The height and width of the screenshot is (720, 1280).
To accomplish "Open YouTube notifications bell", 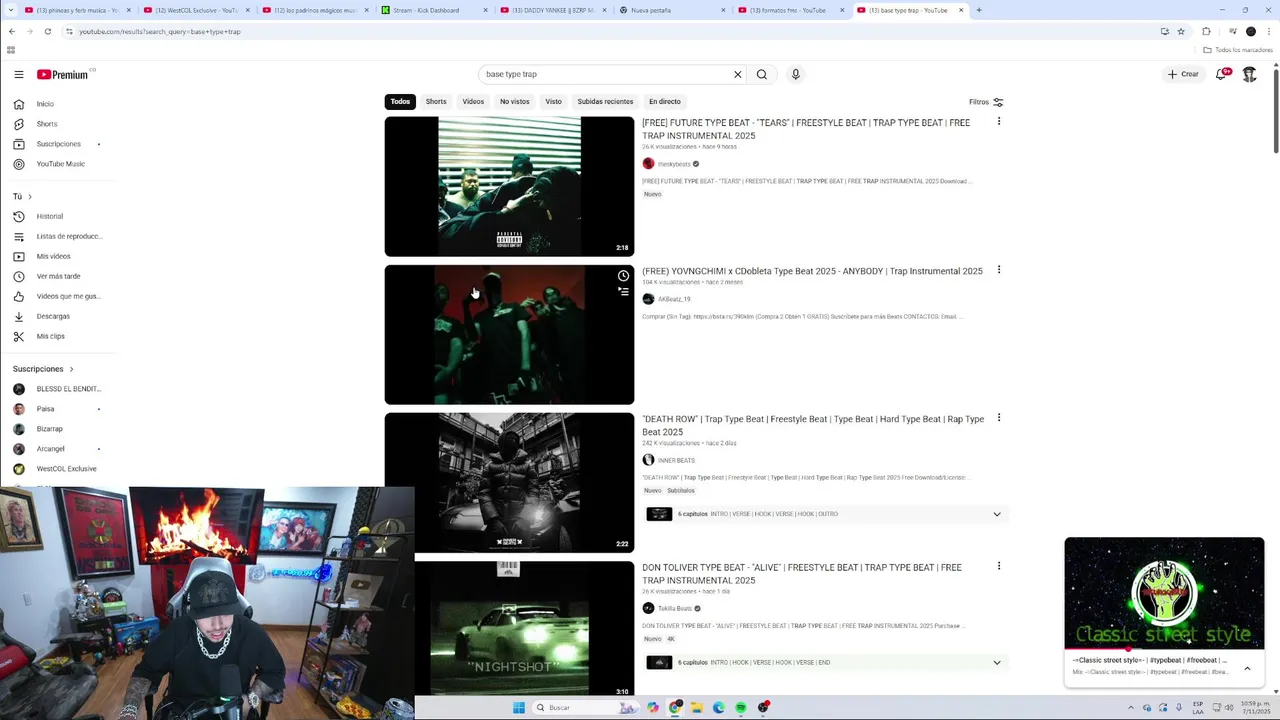I will coord(1221,74).
